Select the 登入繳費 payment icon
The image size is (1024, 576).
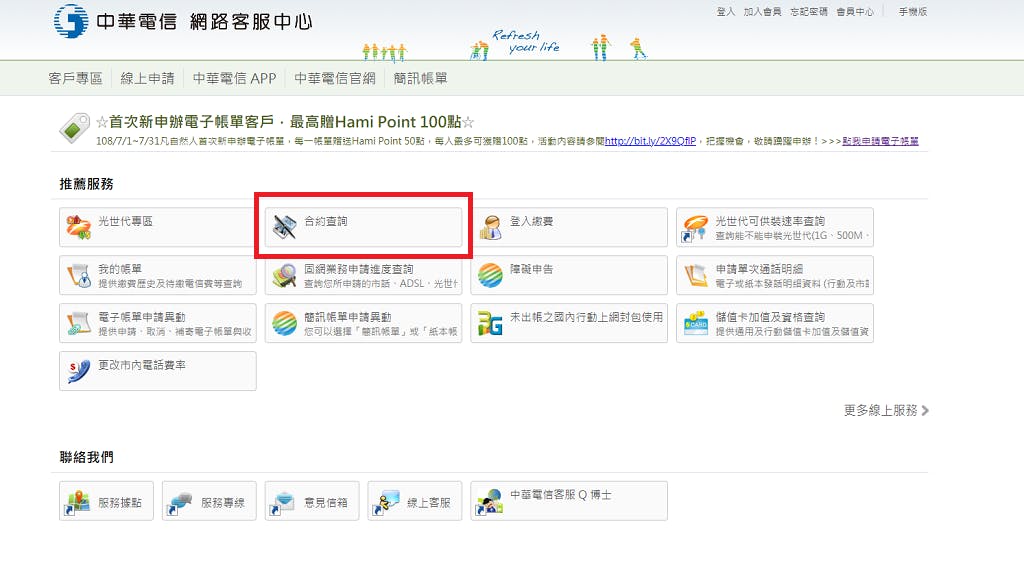pyautogui.click(x=490, y=227)
